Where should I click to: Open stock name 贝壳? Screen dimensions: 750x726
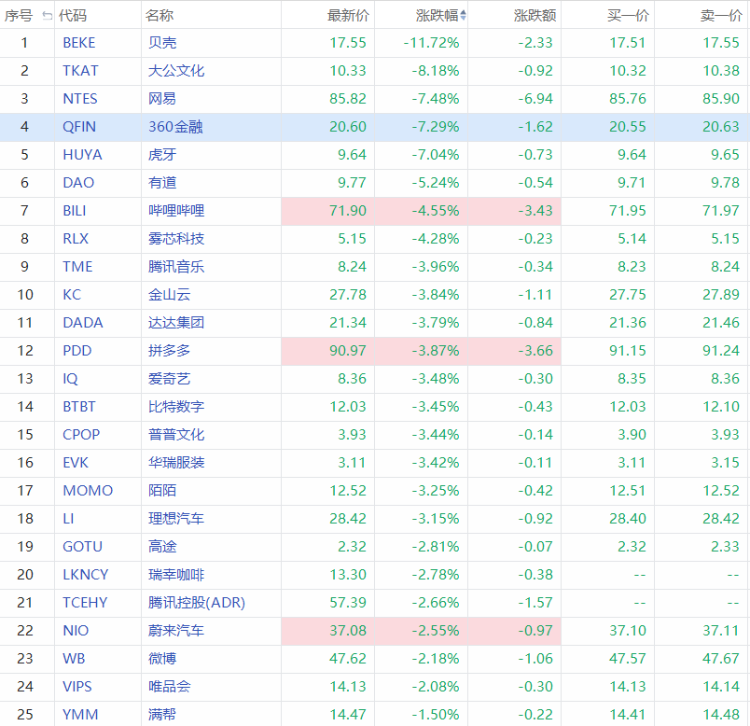click(x=162, y=43)
